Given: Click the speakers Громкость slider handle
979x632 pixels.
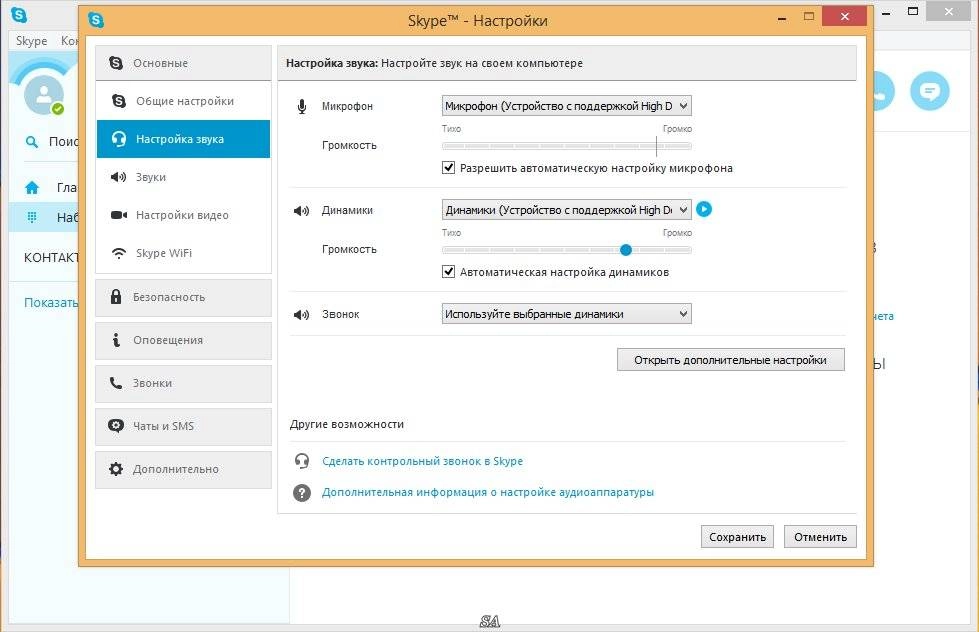Looking at the screenshot, I should (626, 250).
